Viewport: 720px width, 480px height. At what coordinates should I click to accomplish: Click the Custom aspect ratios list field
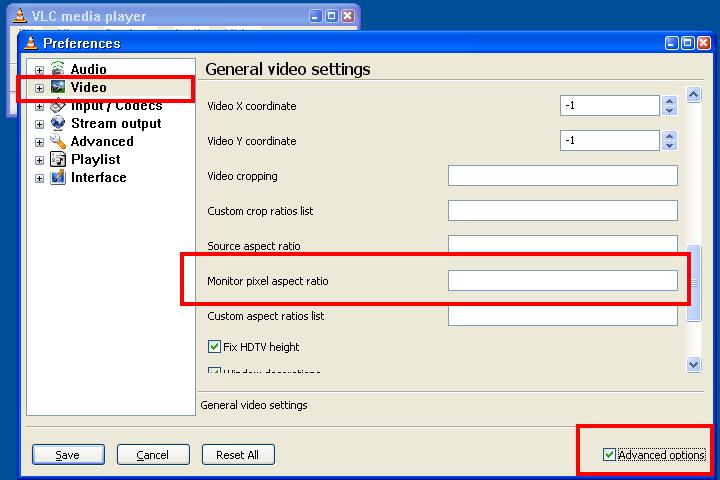[562, 315]
